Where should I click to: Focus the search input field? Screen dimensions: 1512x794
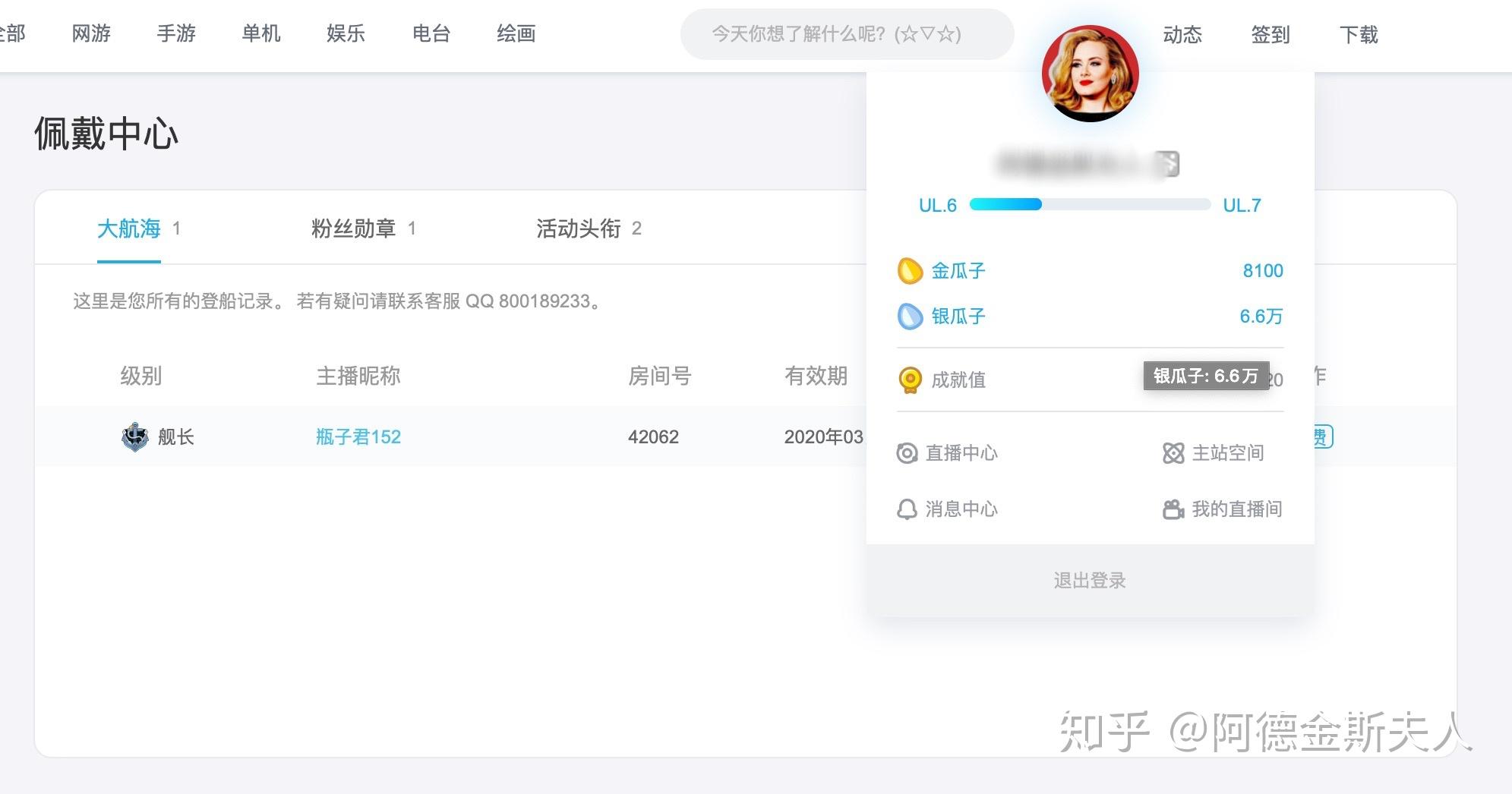click(x=846, y=34)
